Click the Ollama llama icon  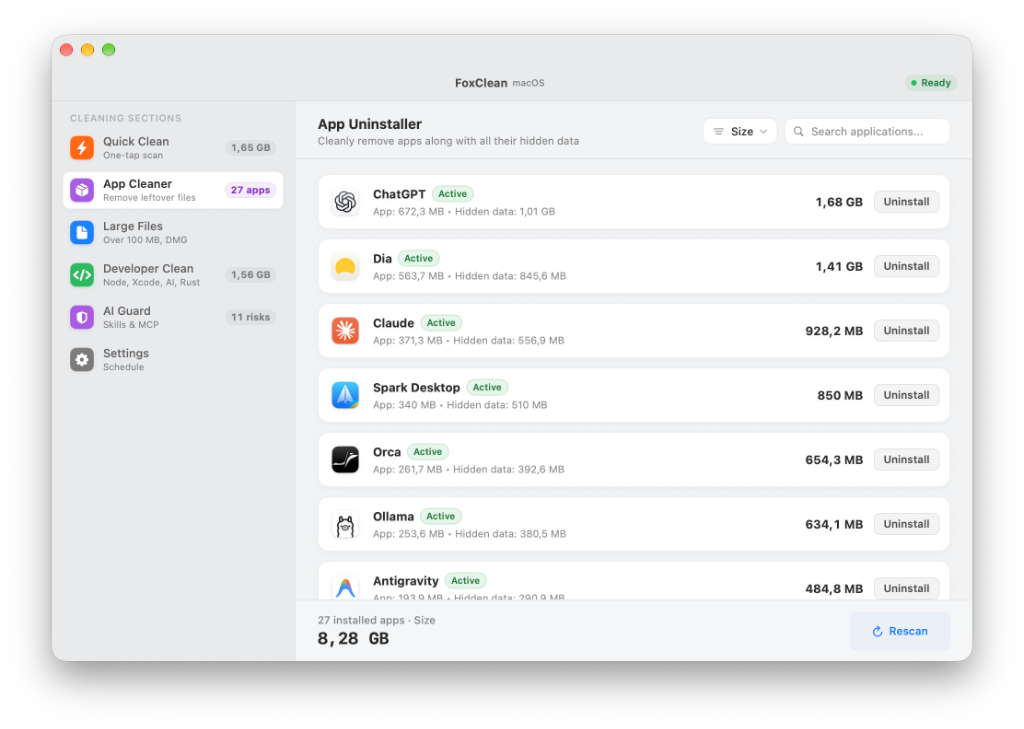tap(345, 525)
